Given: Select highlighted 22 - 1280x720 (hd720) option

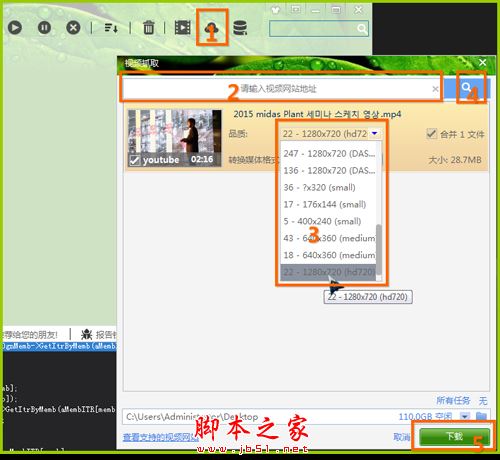Looking at the screenshot, I should tap(329, 272).
